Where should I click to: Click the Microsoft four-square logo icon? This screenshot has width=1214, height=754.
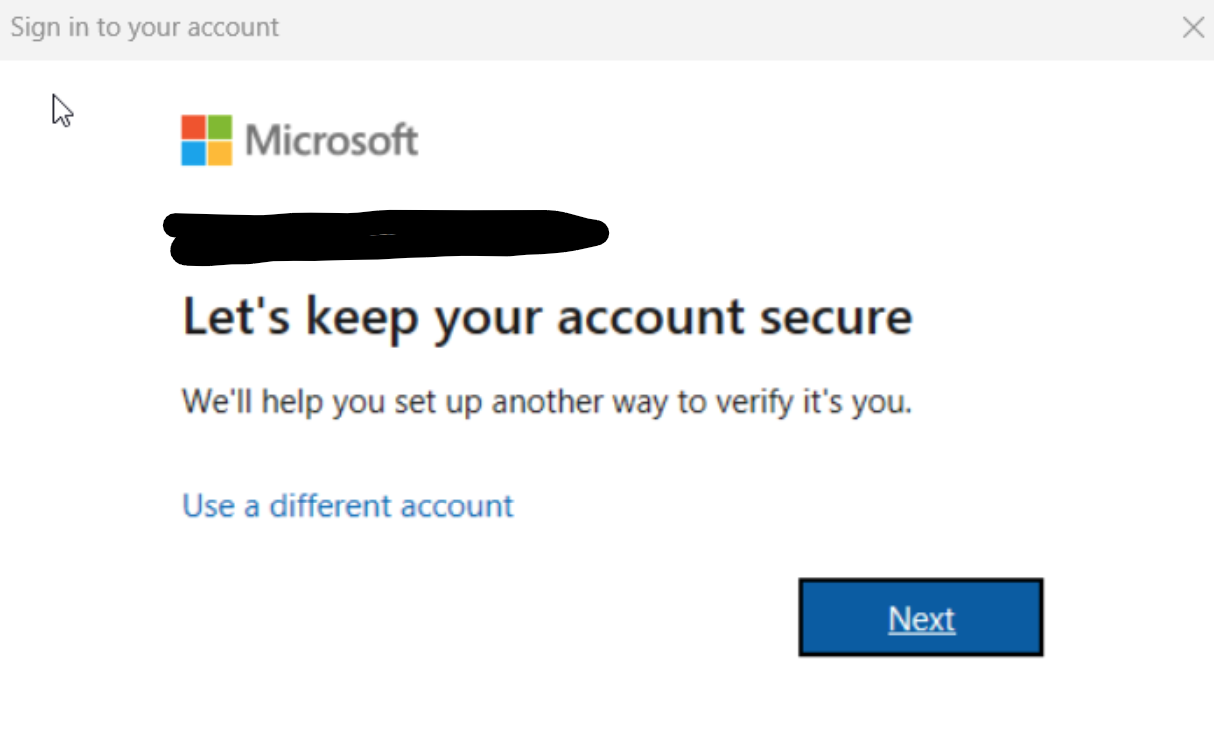(207, 140)
